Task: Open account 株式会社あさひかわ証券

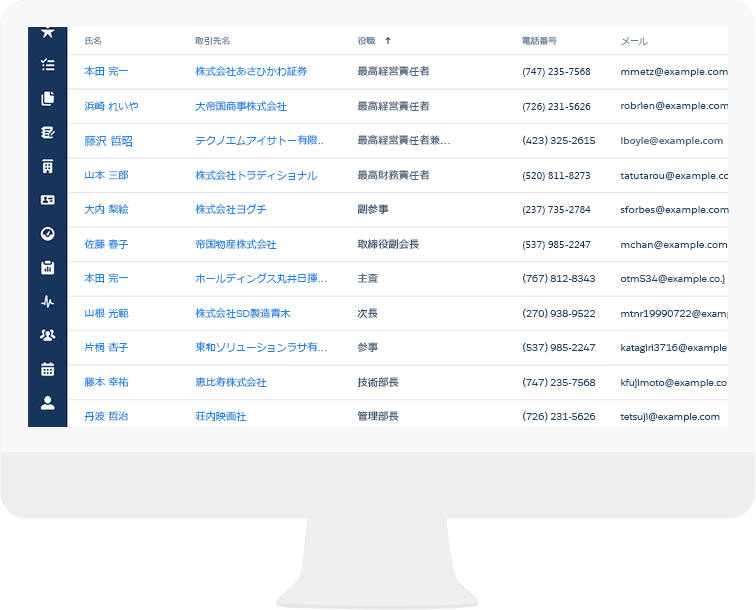Action: pyautogui.click(x=251, y=72)
